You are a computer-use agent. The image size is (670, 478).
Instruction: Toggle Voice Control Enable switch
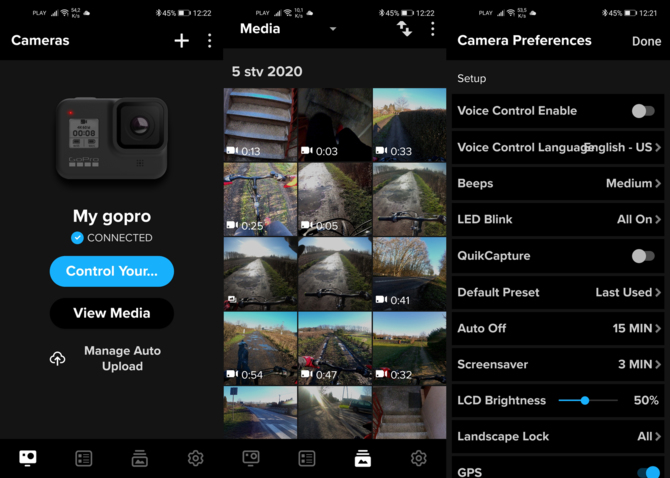(x=643, y=111)
